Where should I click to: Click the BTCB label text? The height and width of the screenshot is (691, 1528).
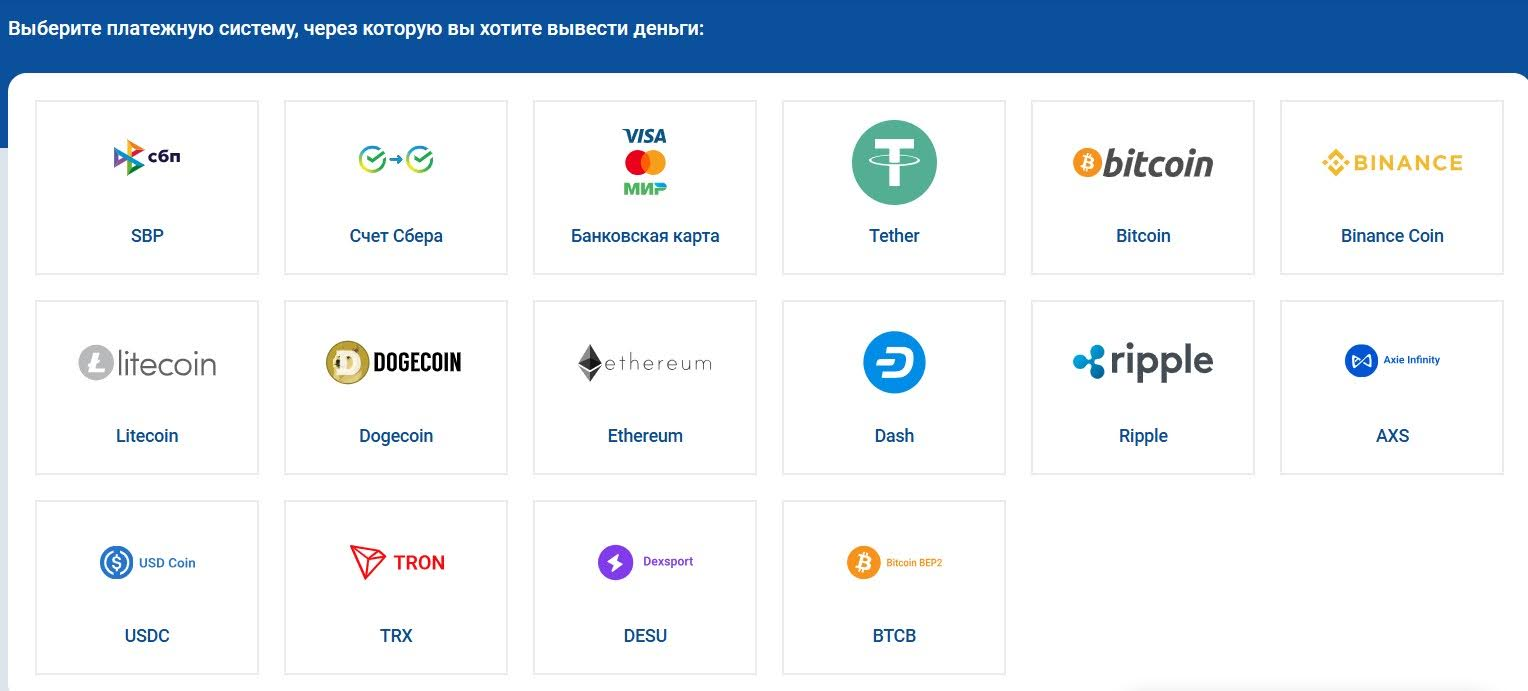click(x=894, y=636)
